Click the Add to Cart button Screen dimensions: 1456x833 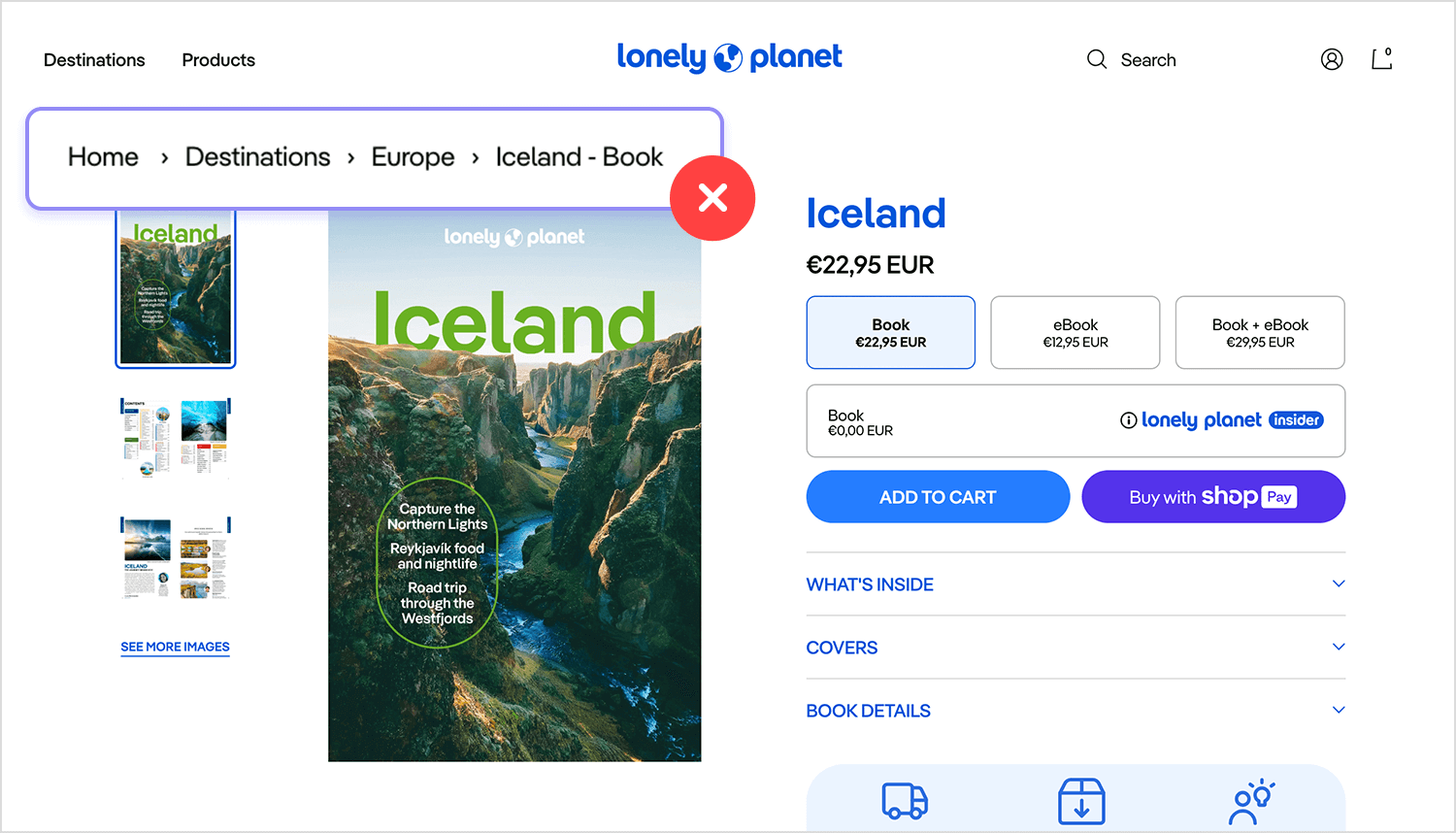tap(938, 497)
